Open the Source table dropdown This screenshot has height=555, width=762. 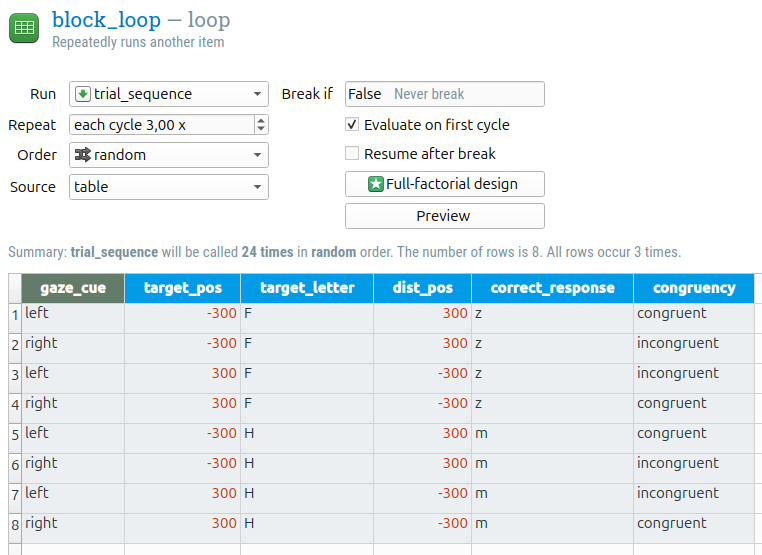pos(169,187)
